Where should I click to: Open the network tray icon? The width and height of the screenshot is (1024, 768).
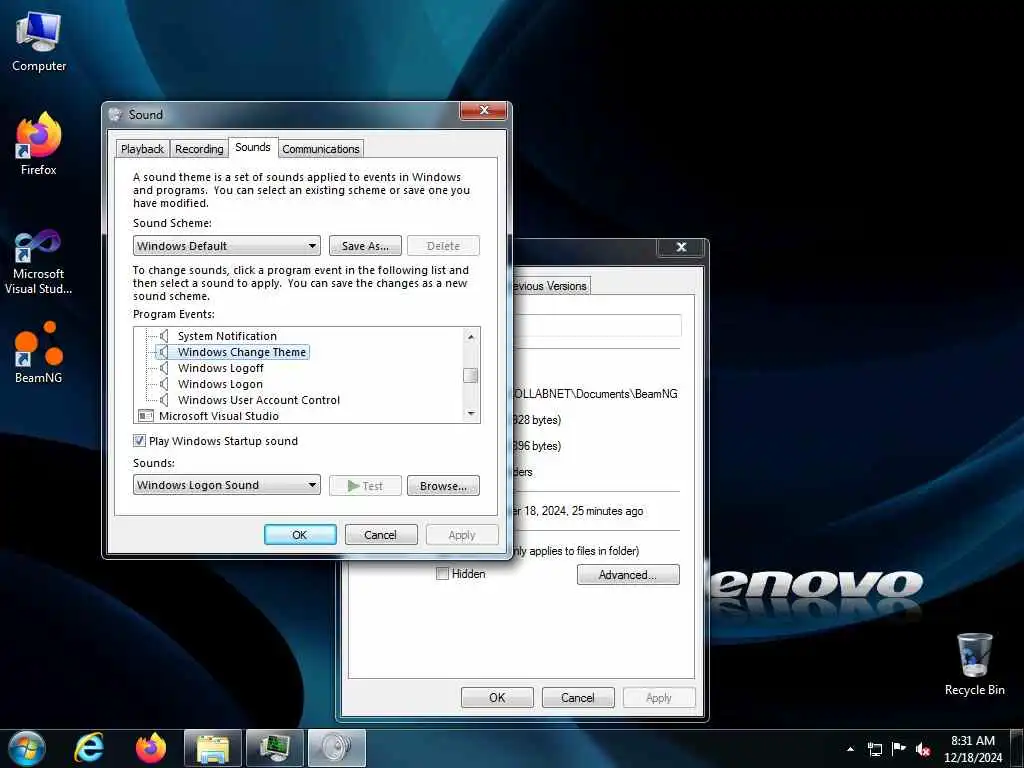pyautogui.click(x=874, y=749)
